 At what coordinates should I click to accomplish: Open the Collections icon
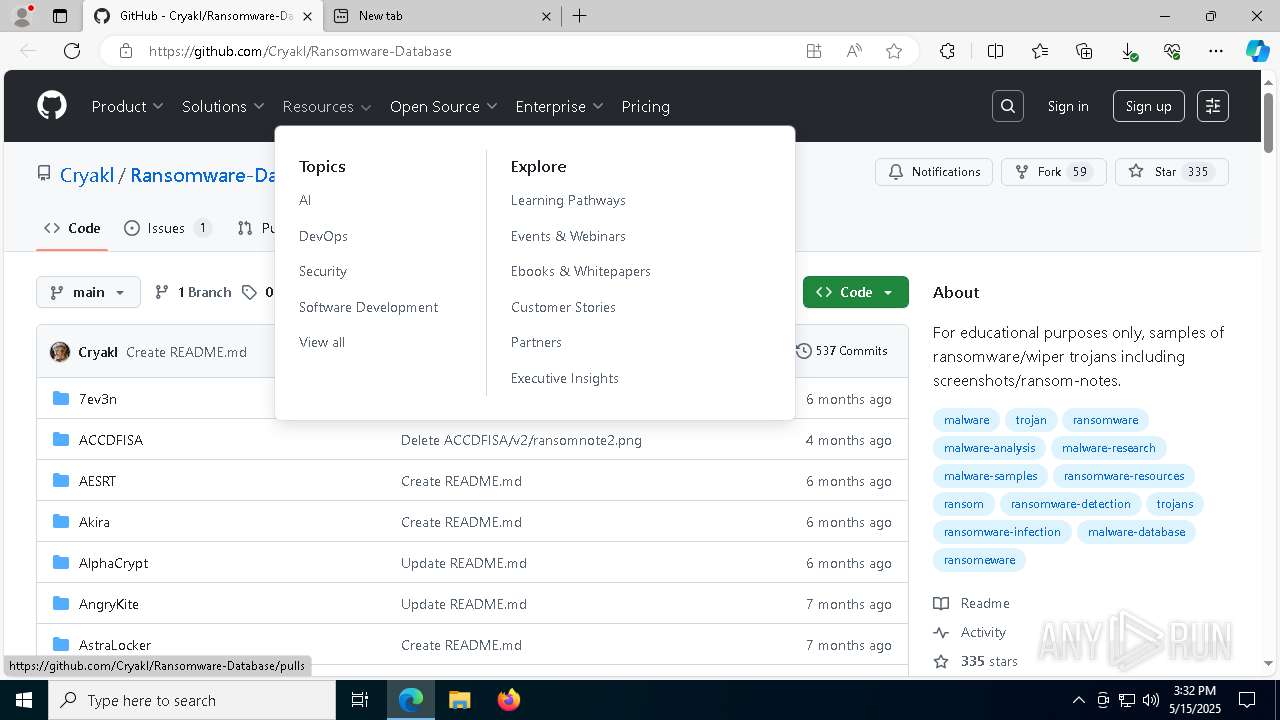click(1084, 51)
